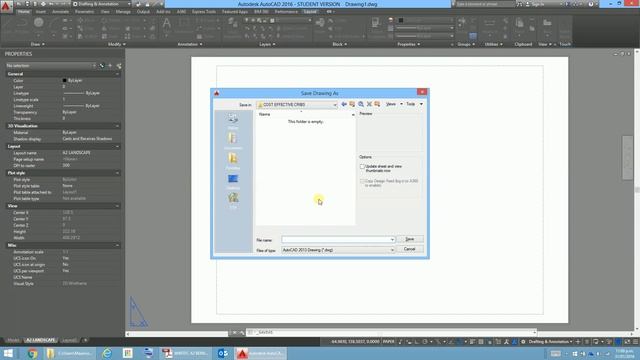Click the Delete X icon in dialog toolbar
640x360 pixels.
click(x=369, y=104)
